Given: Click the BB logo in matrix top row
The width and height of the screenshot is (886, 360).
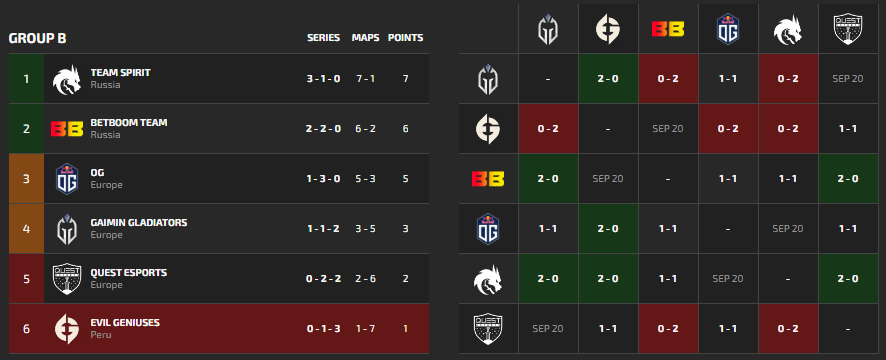Looking at the screenshot, I should coord(668,29).
